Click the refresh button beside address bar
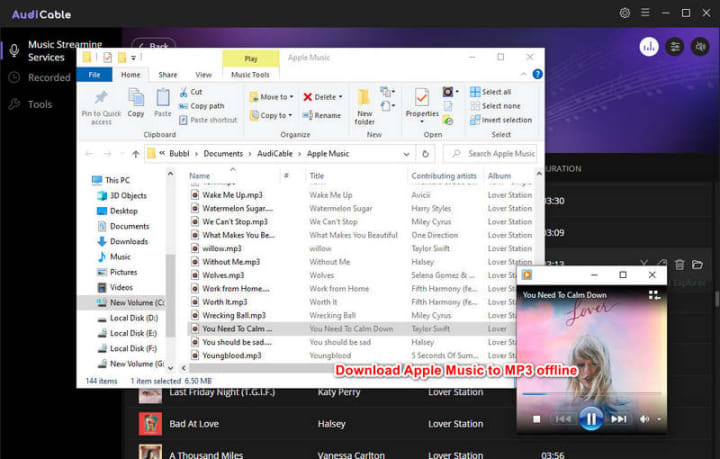 (425, 154)
